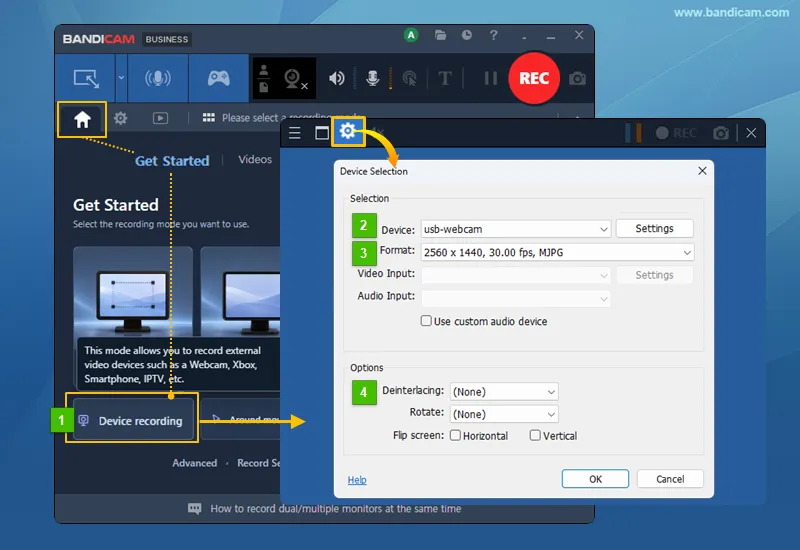
Task: Open the video playback tab icon
Action: tap(160, 118)
